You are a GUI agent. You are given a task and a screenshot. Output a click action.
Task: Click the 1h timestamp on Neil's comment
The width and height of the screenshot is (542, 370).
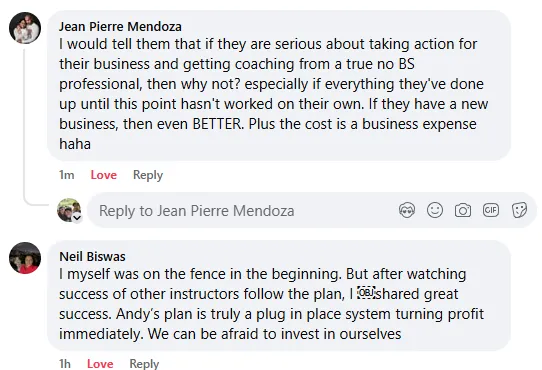tap(65, 363)
